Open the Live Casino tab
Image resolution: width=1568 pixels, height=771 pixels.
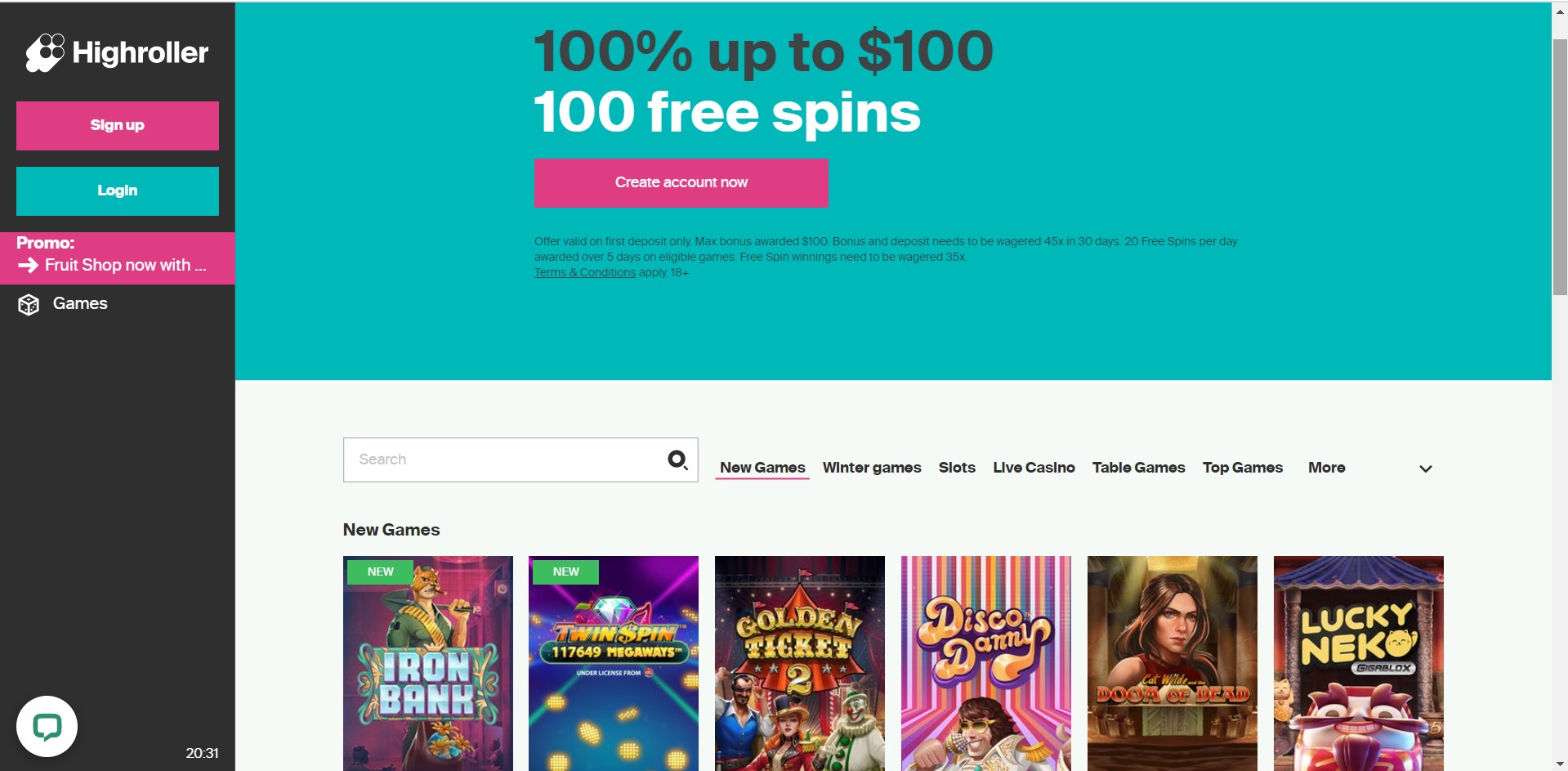[x=1034, y=468]
